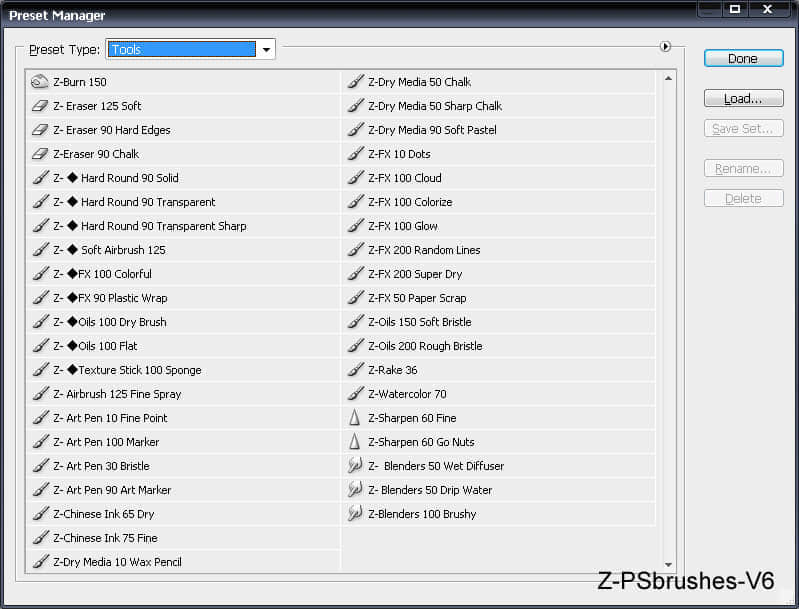Click eraser icon next to Z-Eraser 90 Chalk
Image resolution: width=799 pixels, height=609 pixels.
click(x=40, y=153)
